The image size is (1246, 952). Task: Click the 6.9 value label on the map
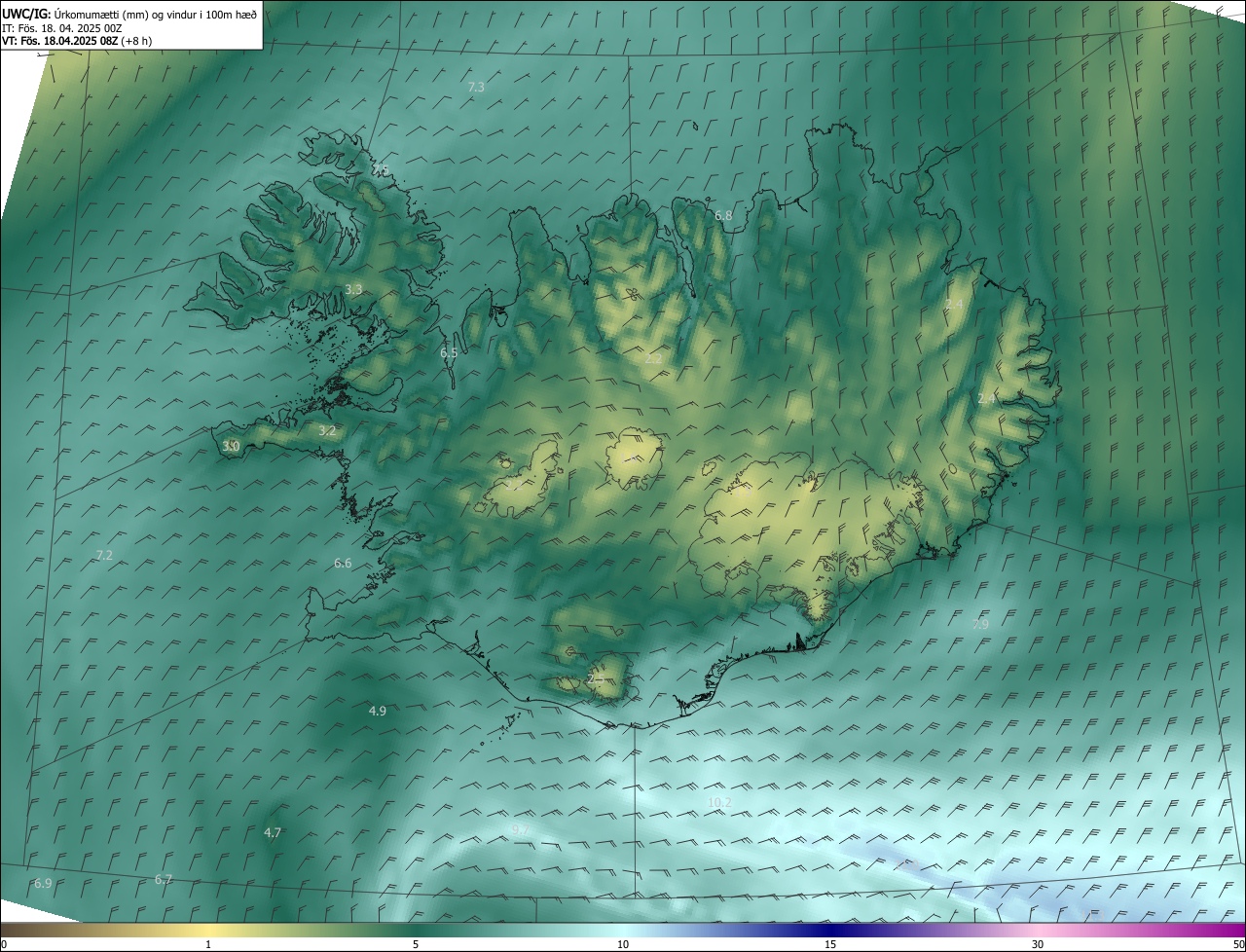(43, 884)
